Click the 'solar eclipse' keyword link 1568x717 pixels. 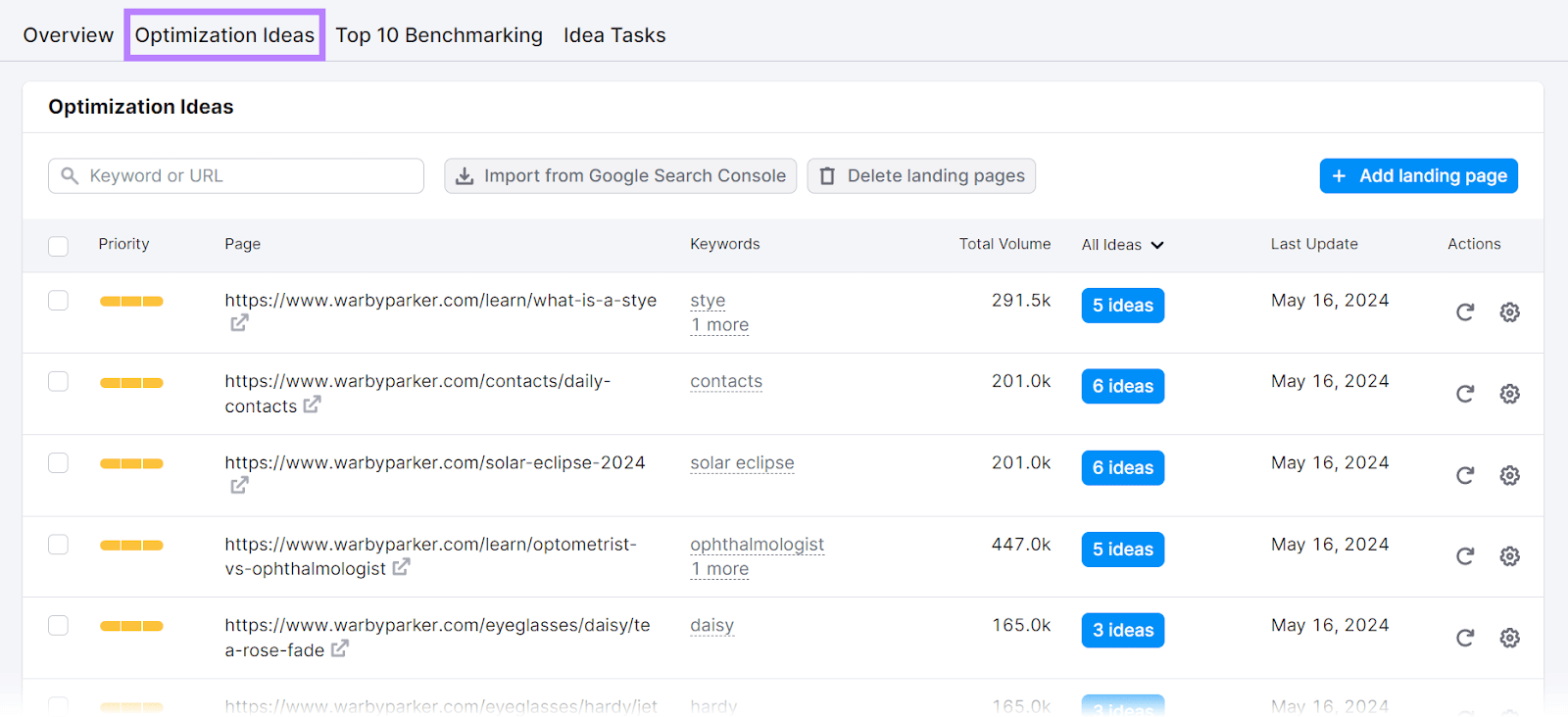click(x=742, y=463)
